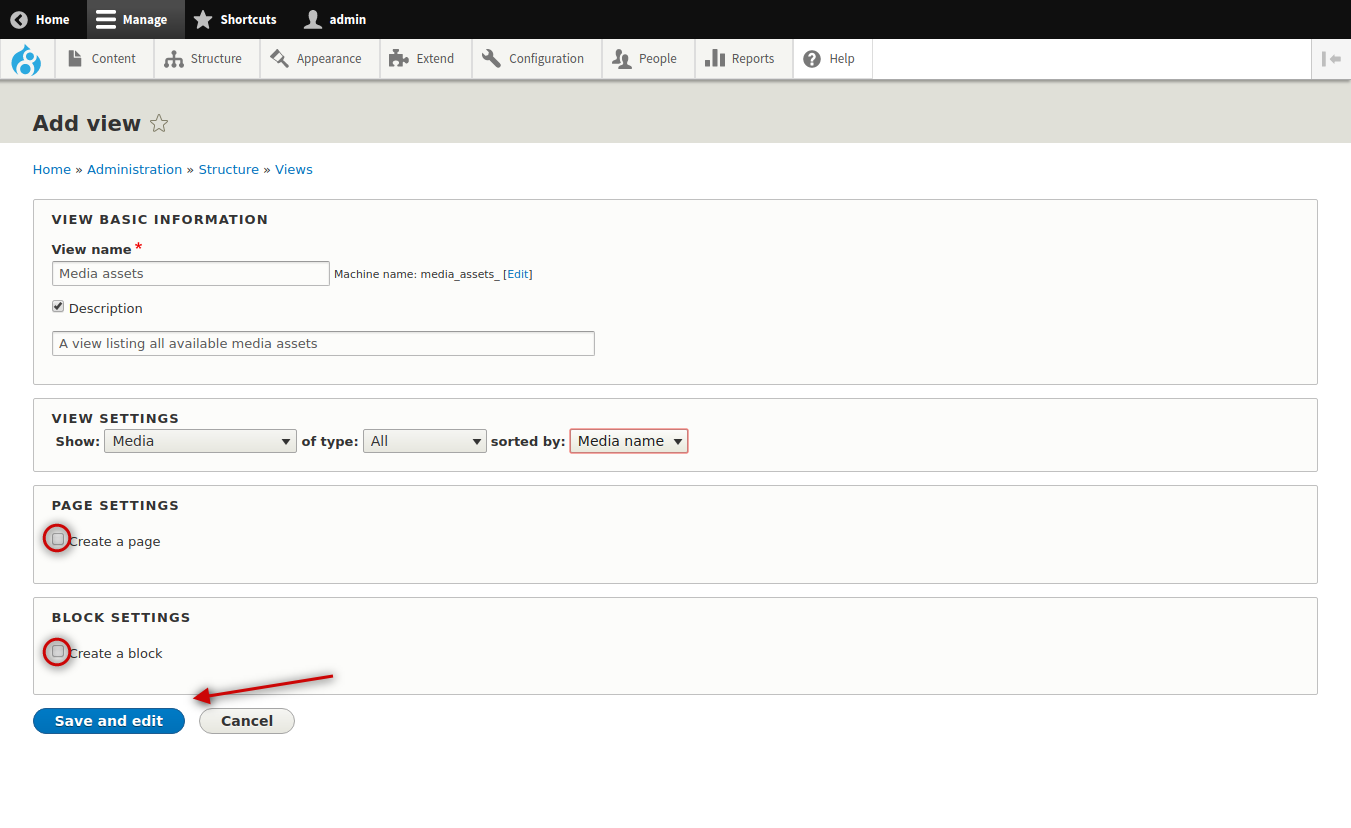
Task: Click the Save and edit button
Action: [109, 721]
